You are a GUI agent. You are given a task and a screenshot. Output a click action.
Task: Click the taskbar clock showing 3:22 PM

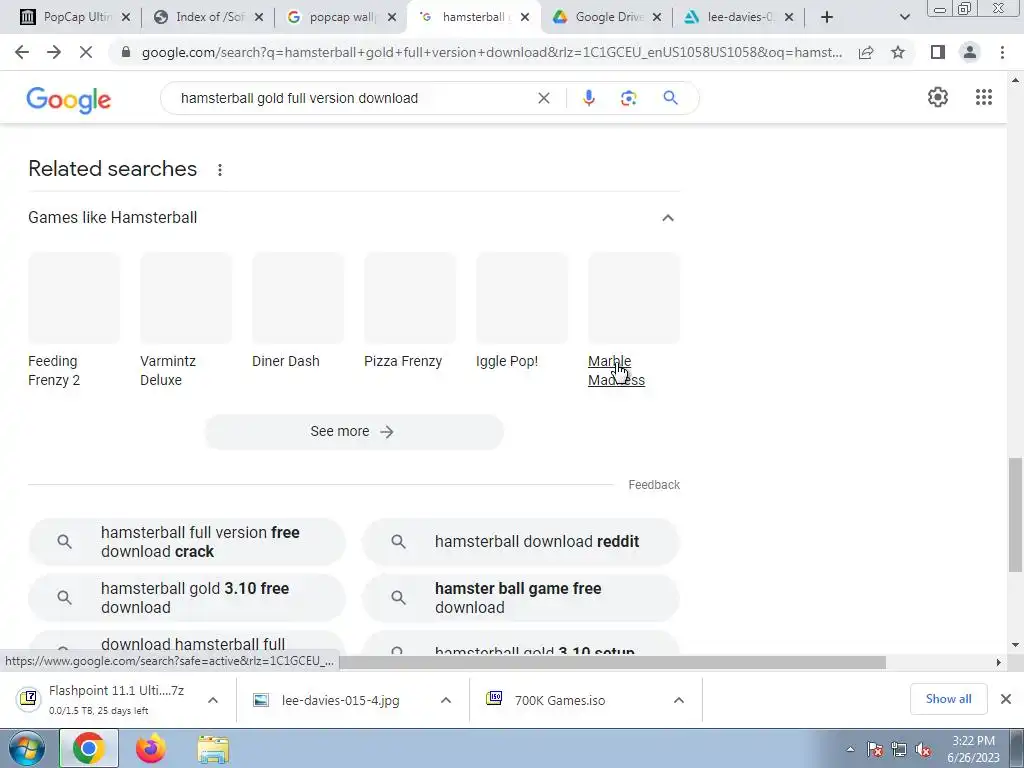tap(973, 749)
